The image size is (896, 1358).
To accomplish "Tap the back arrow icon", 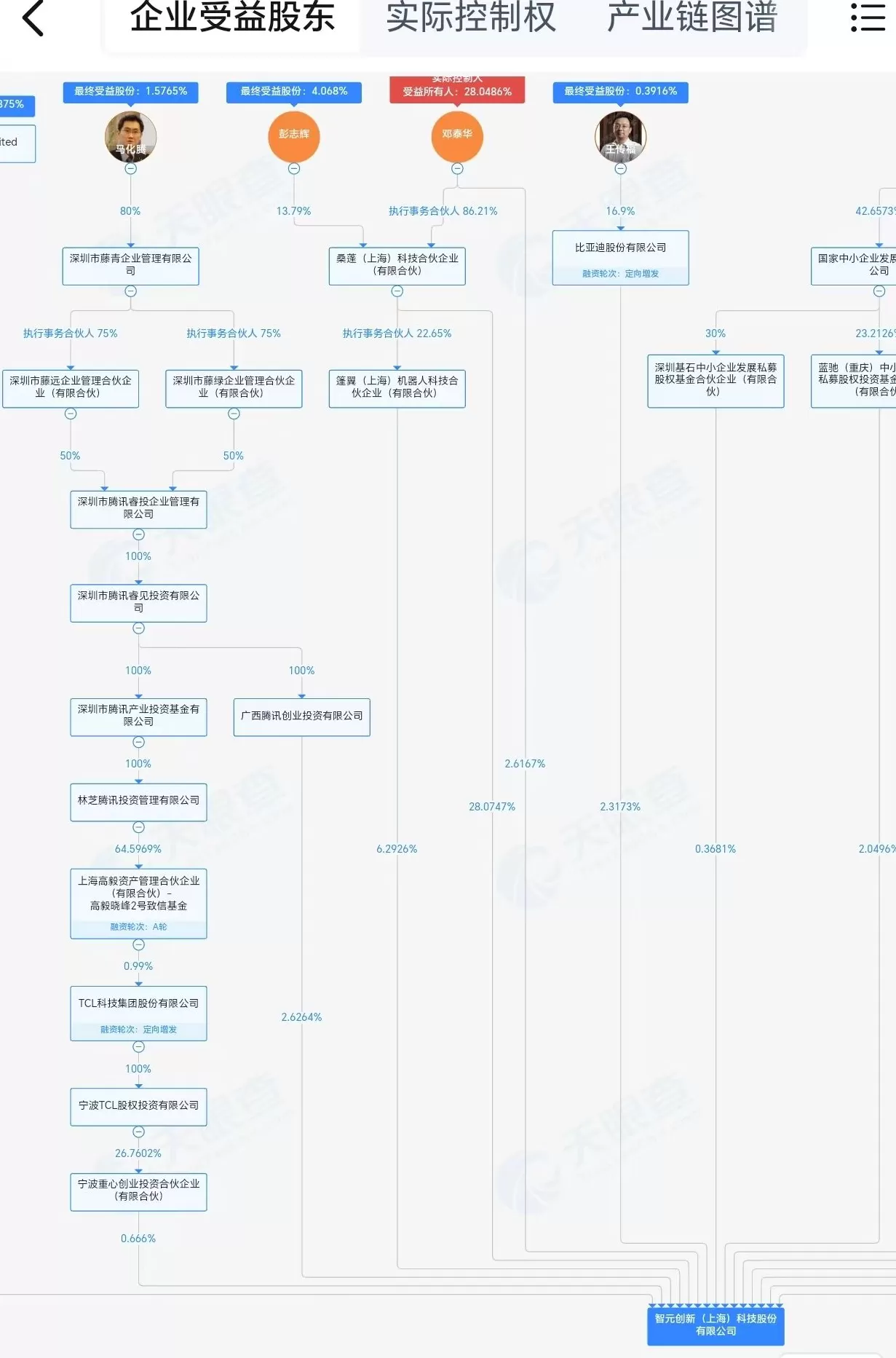I will coord(33,18).
